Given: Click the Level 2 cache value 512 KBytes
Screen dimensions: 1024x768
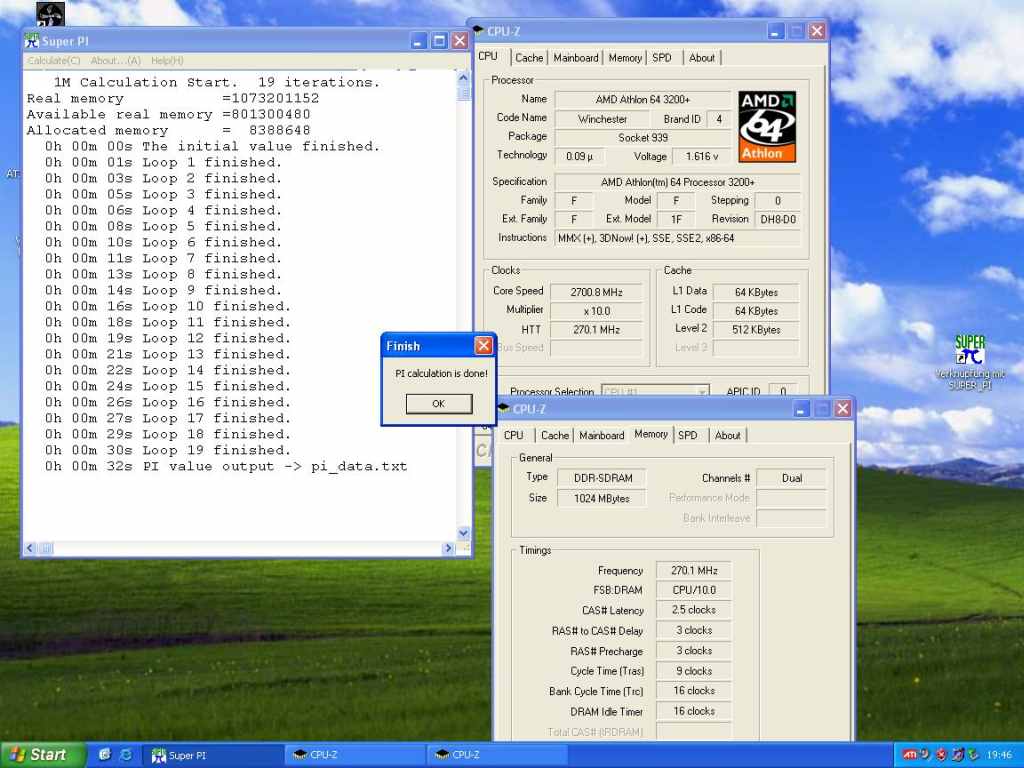Looking at the screenshot, I should [x=756, y=330].
